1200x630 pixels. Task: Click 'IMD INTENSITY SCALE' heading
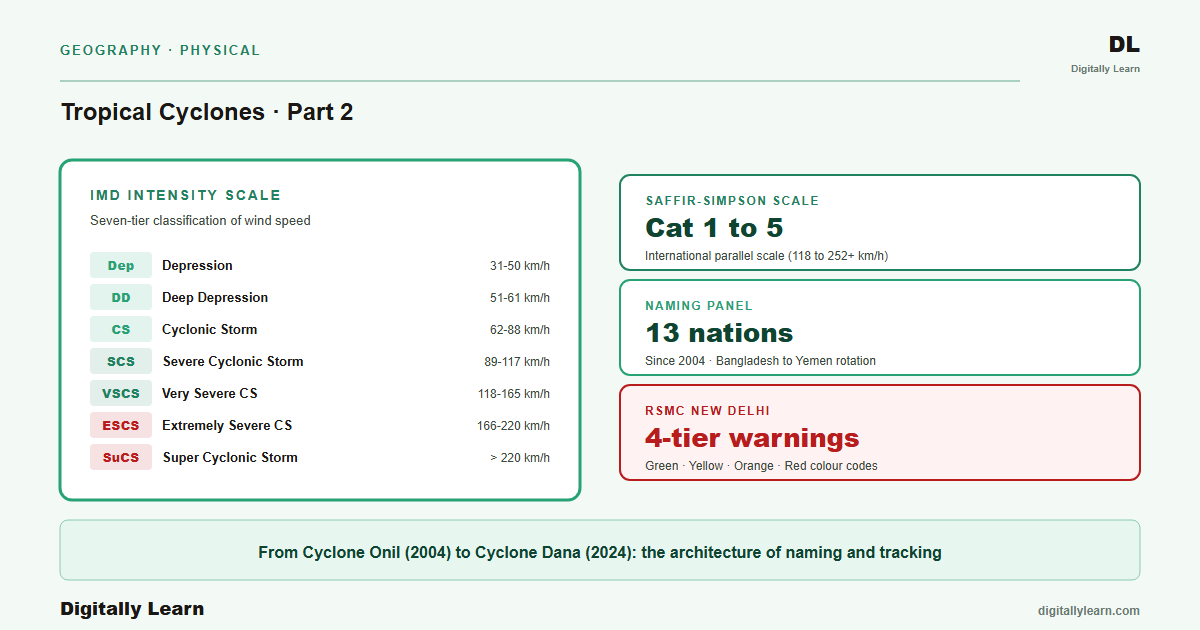[x=185, y=196]
